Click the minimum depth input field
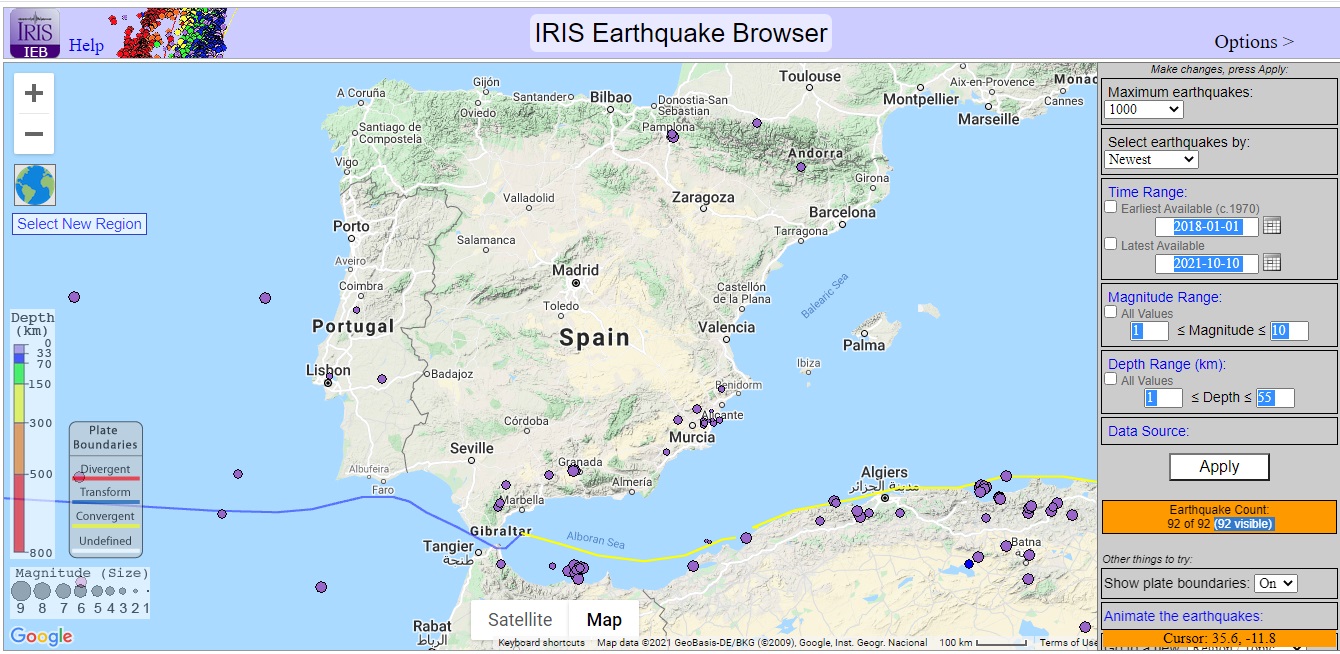Screen dimensions: 1340x654 coord(1163,397)
